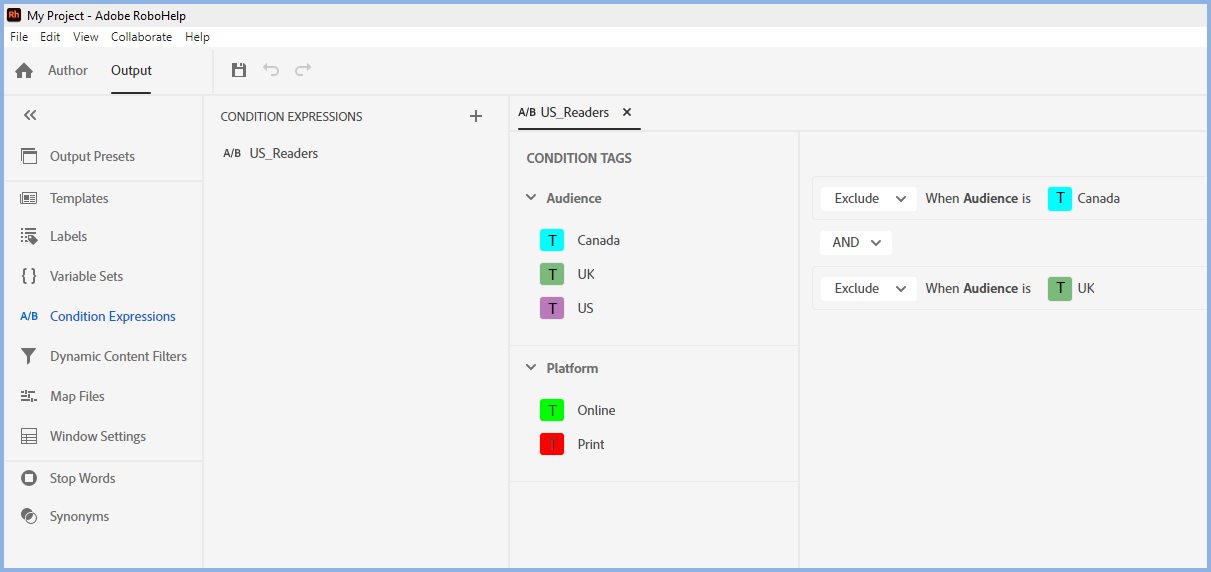
Task: Open Exclude dropdown for UK rule
Action: tap(868, 288)
